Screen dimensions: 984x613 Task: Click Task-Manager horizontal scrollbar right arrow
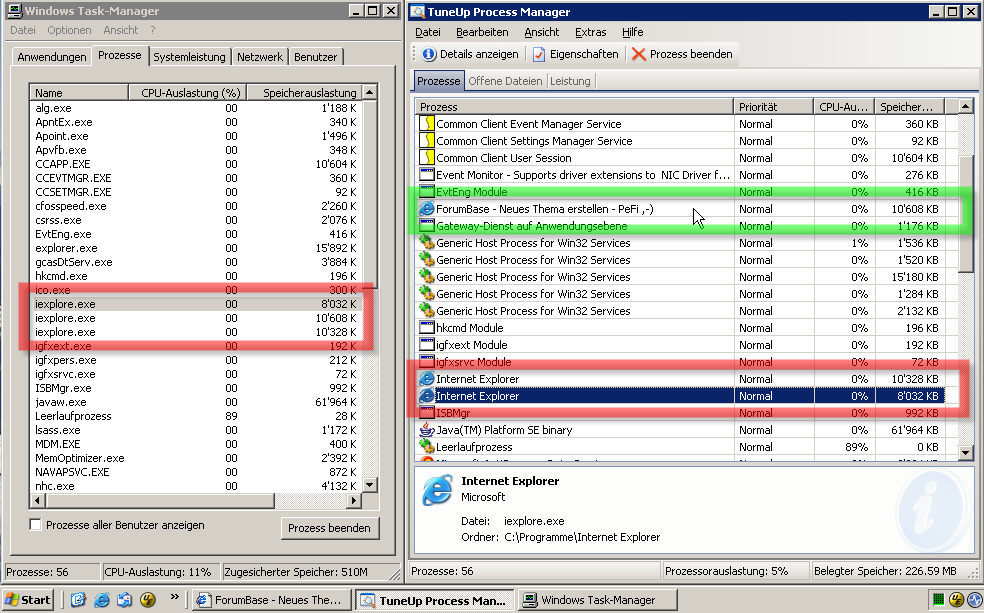(x=354, y=500)
